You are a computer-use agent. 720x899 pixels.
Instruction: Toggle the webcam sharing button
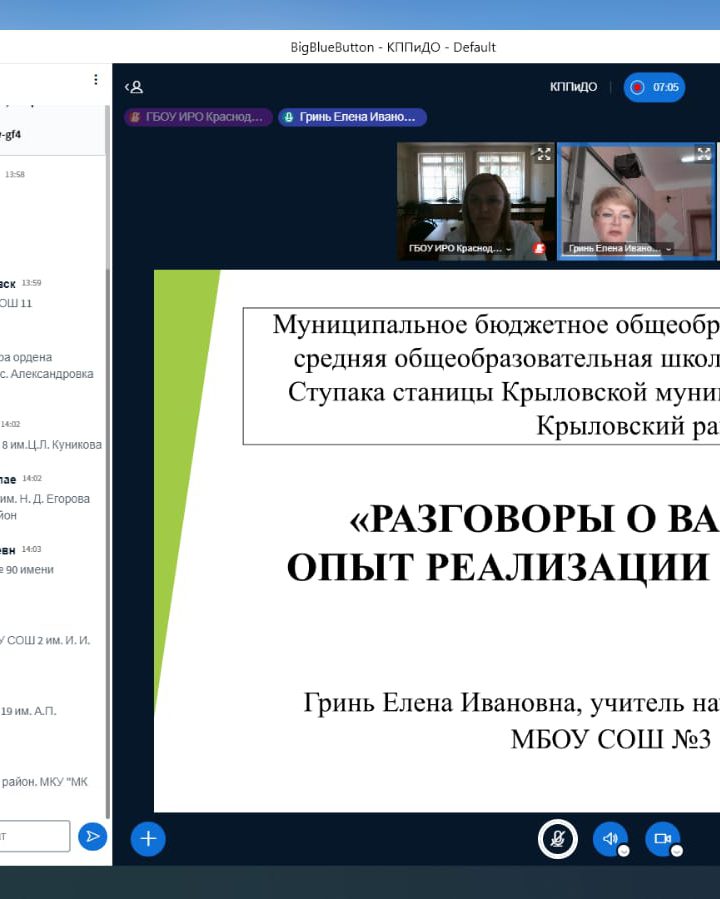click(661, 838)
